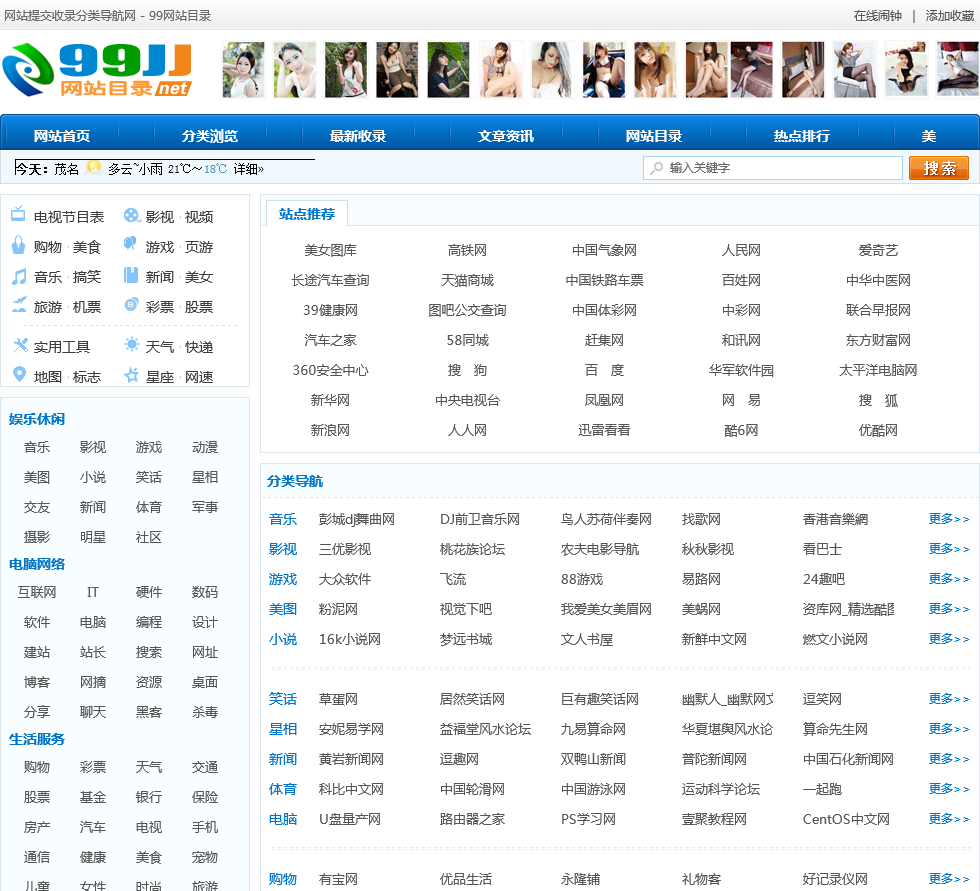Open the 美女图库 recommended site

330,250
